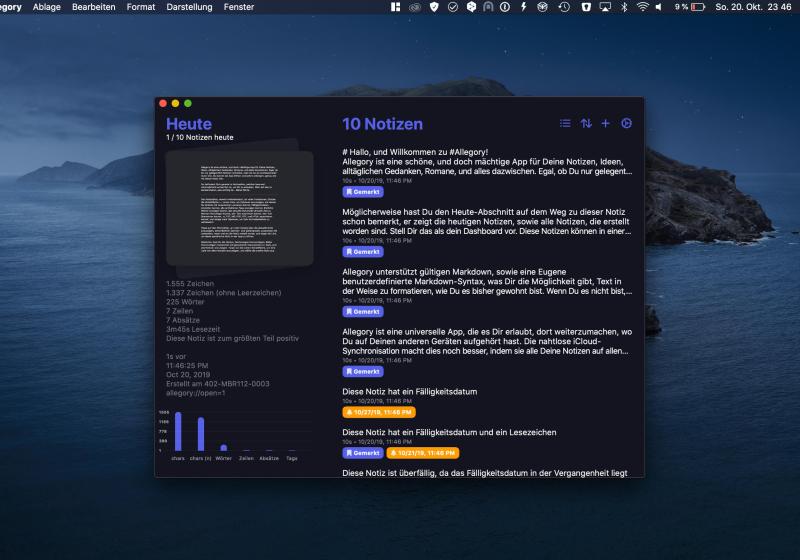Click the date and time in menu bar
Image resolution: width=800 pixels, height=560 pixels.
pyautogui.click(x=753, y=7)
